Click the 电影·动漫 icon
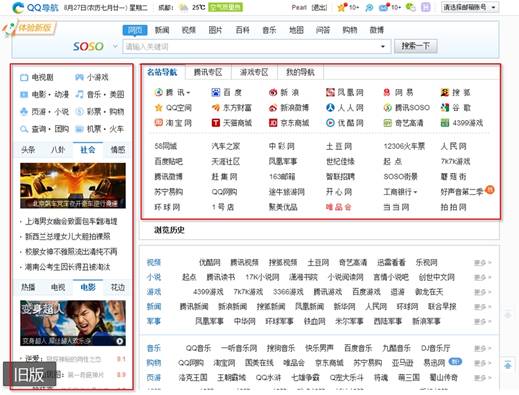The image size is (519, 395). click(x=24, y=95)
